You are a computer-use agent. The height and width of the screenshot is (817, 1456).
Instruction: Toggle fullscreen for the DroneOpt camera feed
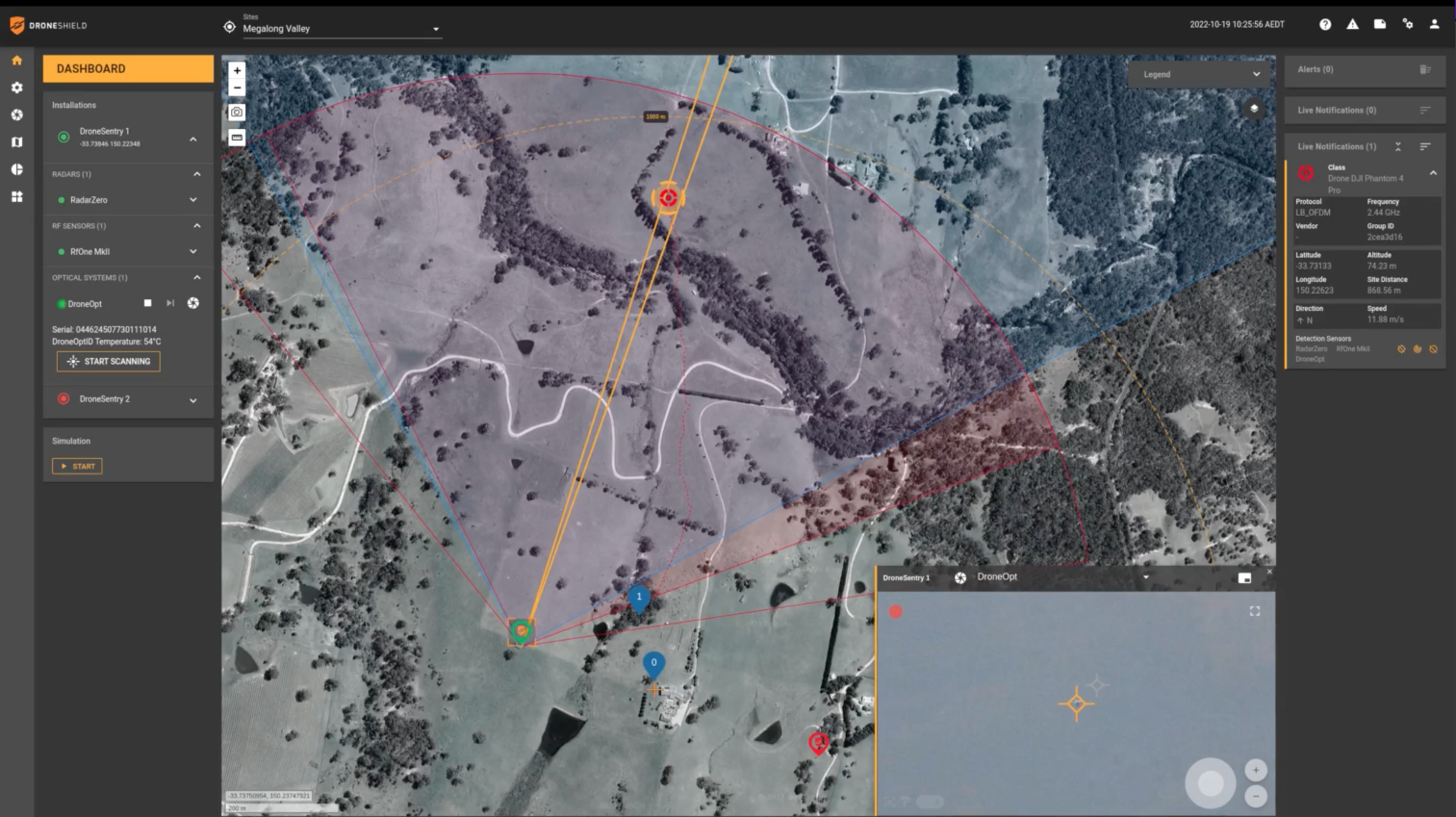[x=1255, y=611]
